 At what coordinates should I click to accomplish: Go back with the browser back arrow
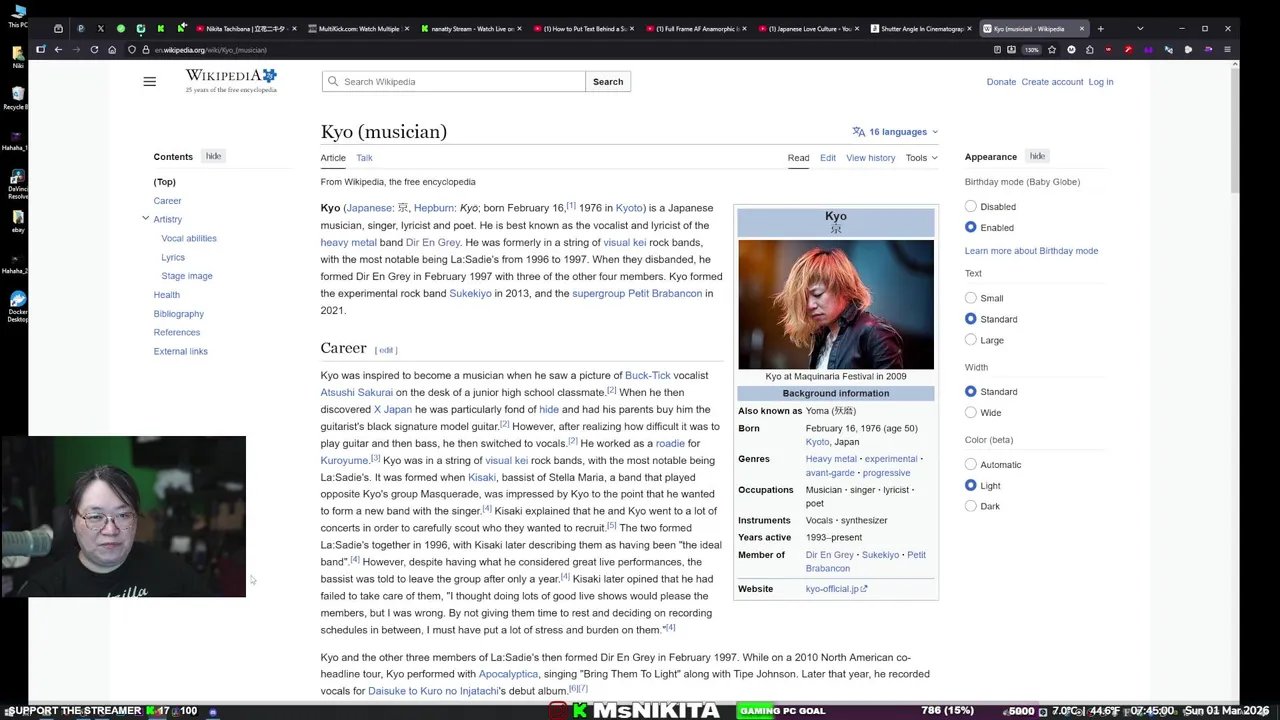(x=58, y=49)
